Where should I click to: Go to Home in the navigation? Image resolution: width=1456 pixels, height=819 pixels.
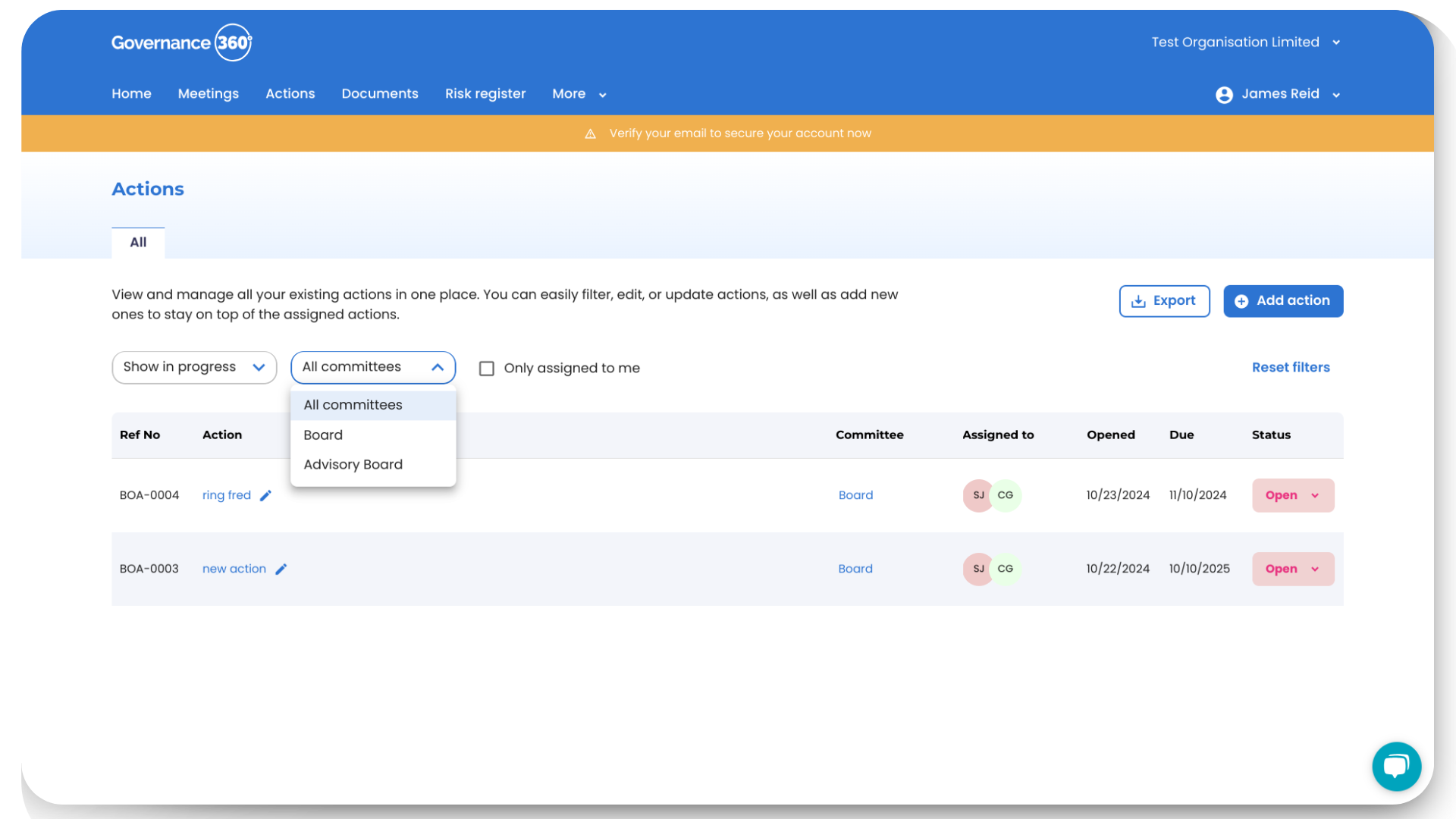pos(131,94)
